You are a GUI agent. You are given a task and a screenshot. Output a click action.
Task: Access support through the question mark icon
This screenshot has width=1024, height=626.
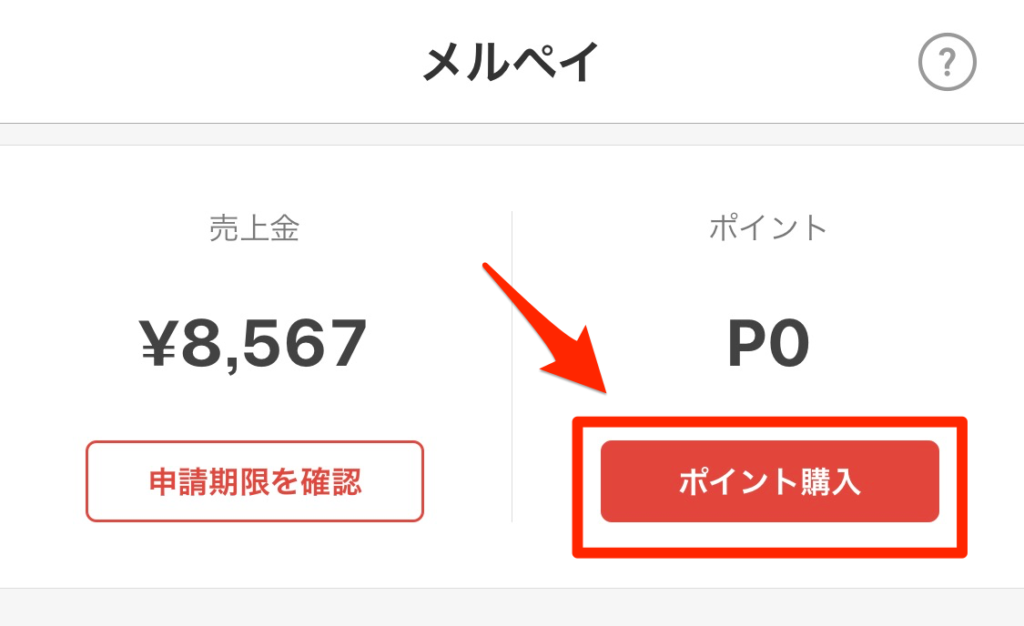click(948, 61)
